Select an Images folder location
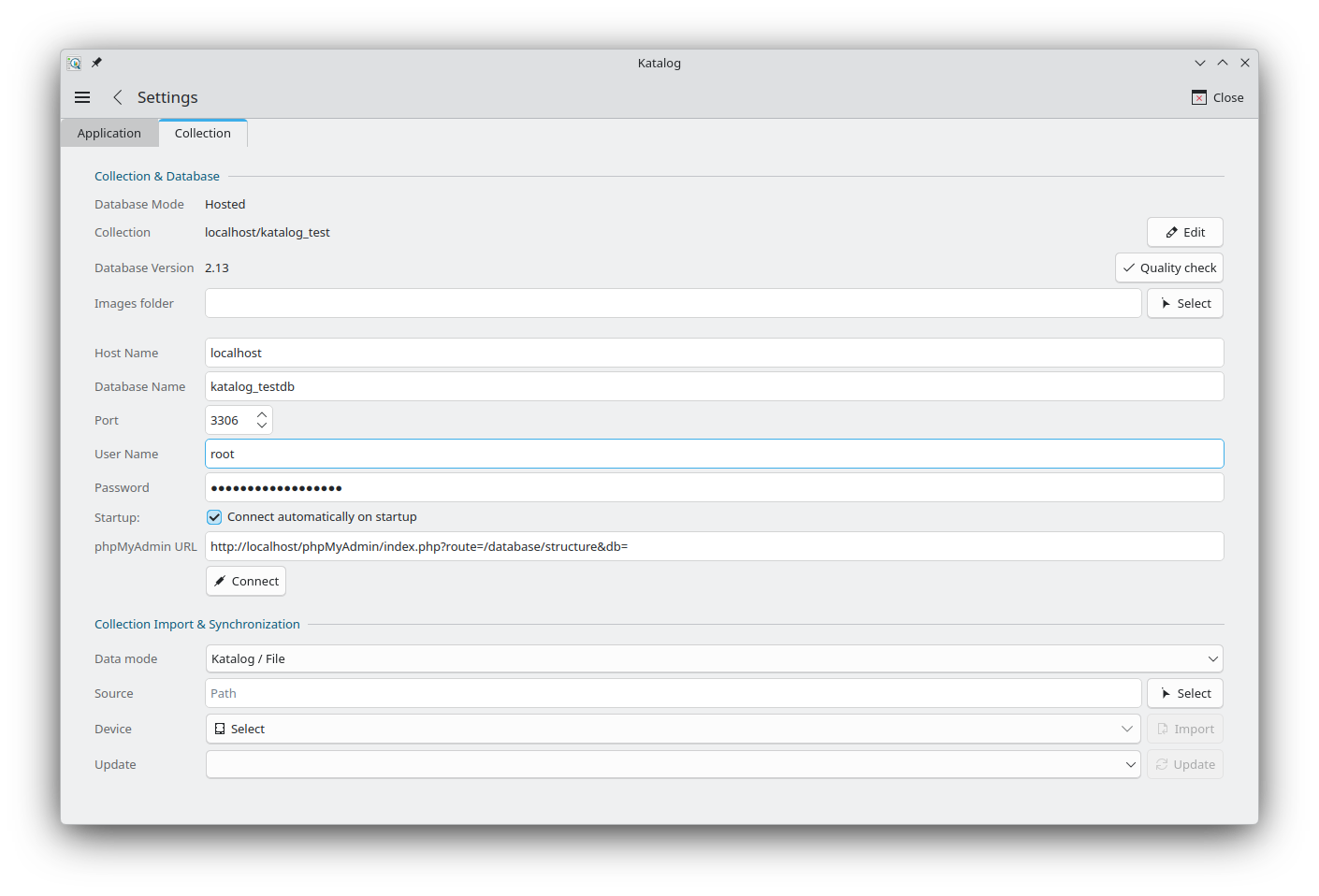The width and height of the screenshot is (1319, 896). [1185, 303]
